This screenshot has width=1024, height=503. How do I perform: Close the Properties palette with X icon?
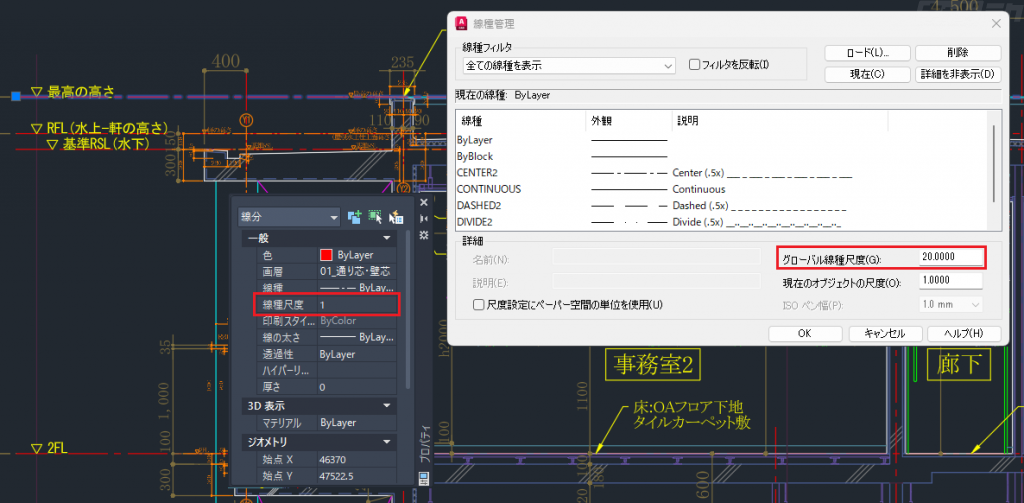coord(424,203)
